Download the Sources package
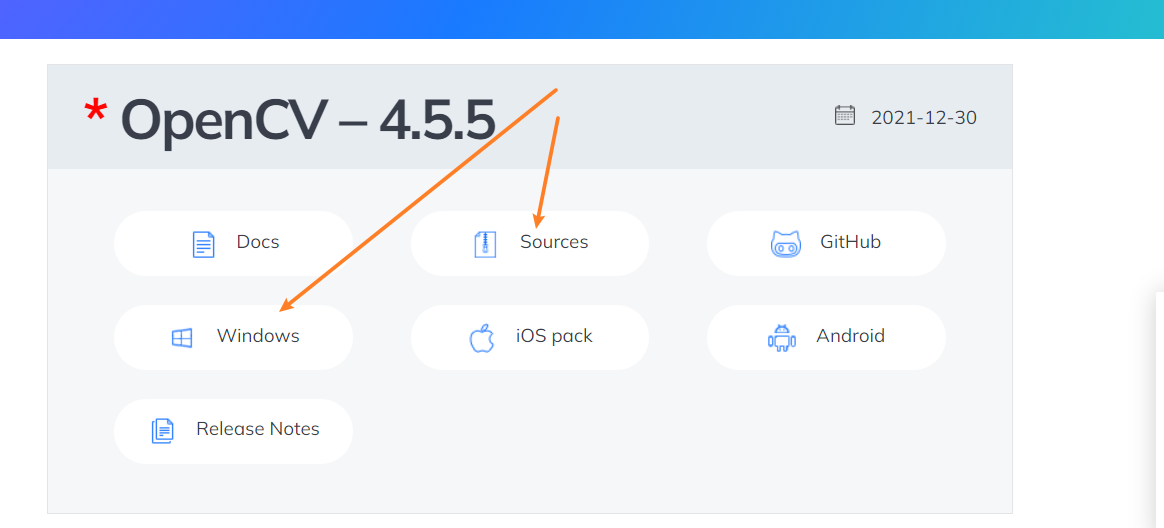1164x528 pixels. tap(529, 244)
